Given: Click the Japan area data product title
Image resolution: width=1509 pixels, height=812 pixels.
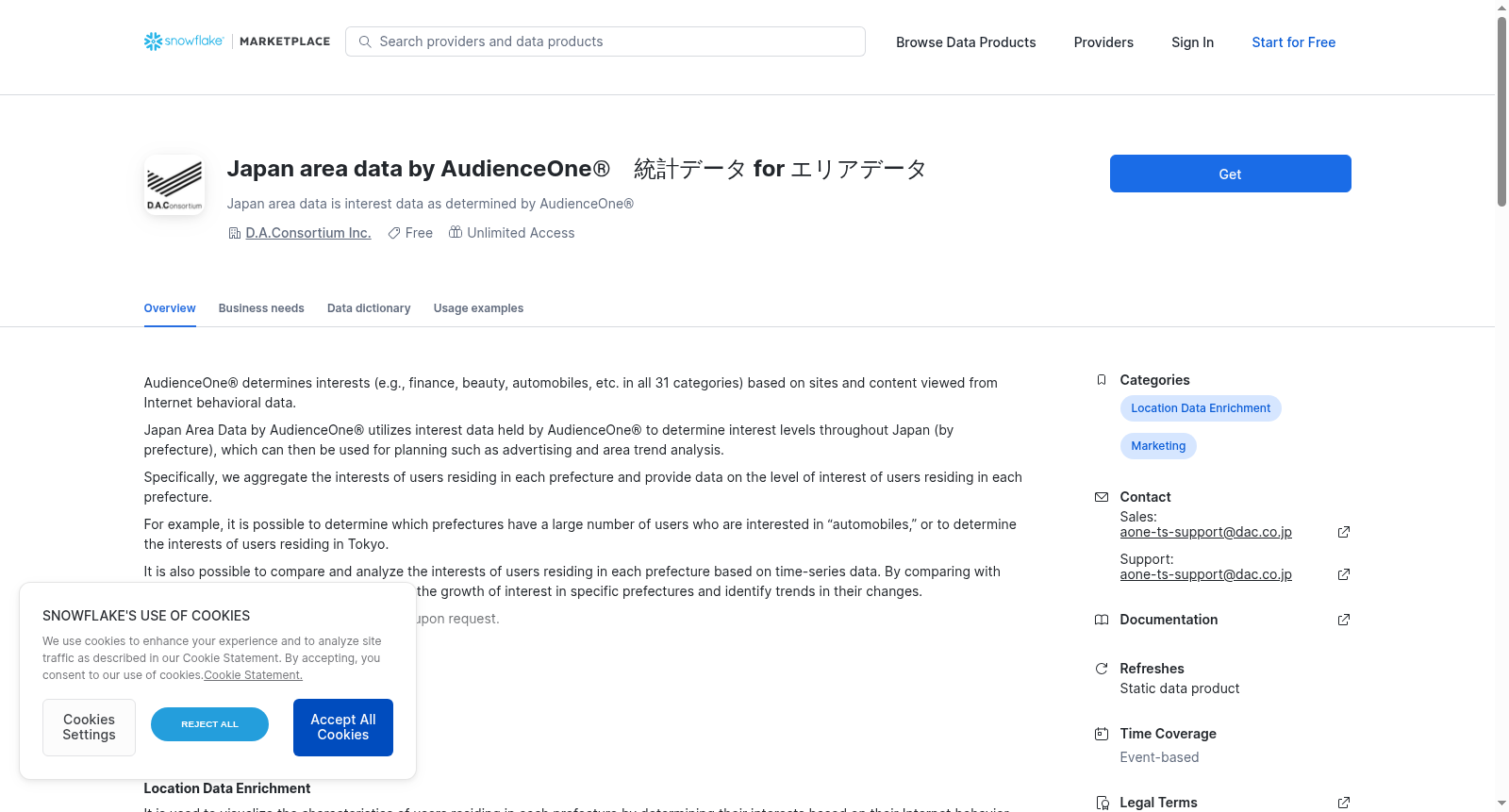Looking at the screenshot, I should click(576, 169).
